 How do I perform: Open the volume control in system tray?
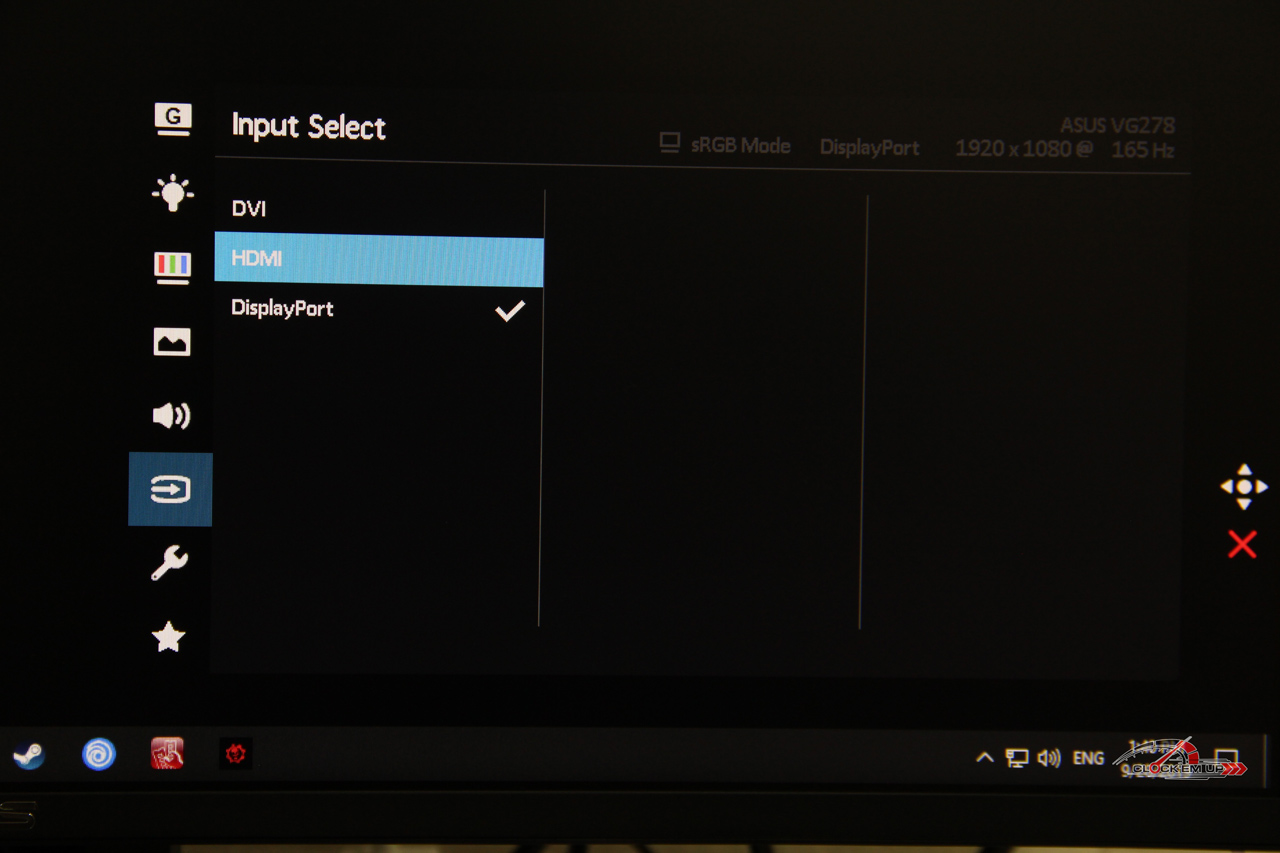1048,758
